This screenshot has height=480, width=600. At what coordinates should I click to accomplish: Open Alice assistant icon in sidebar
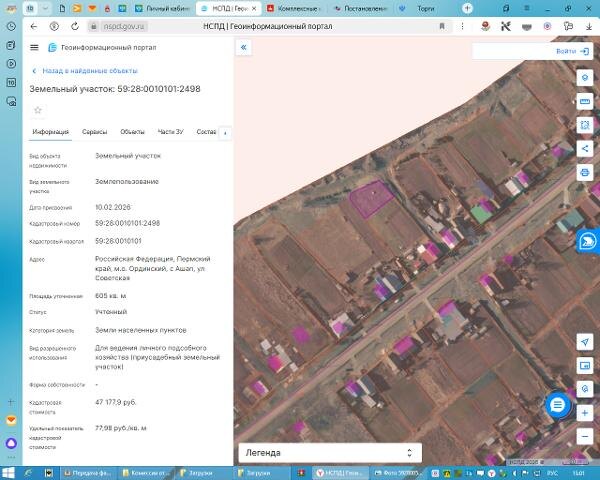11,443
